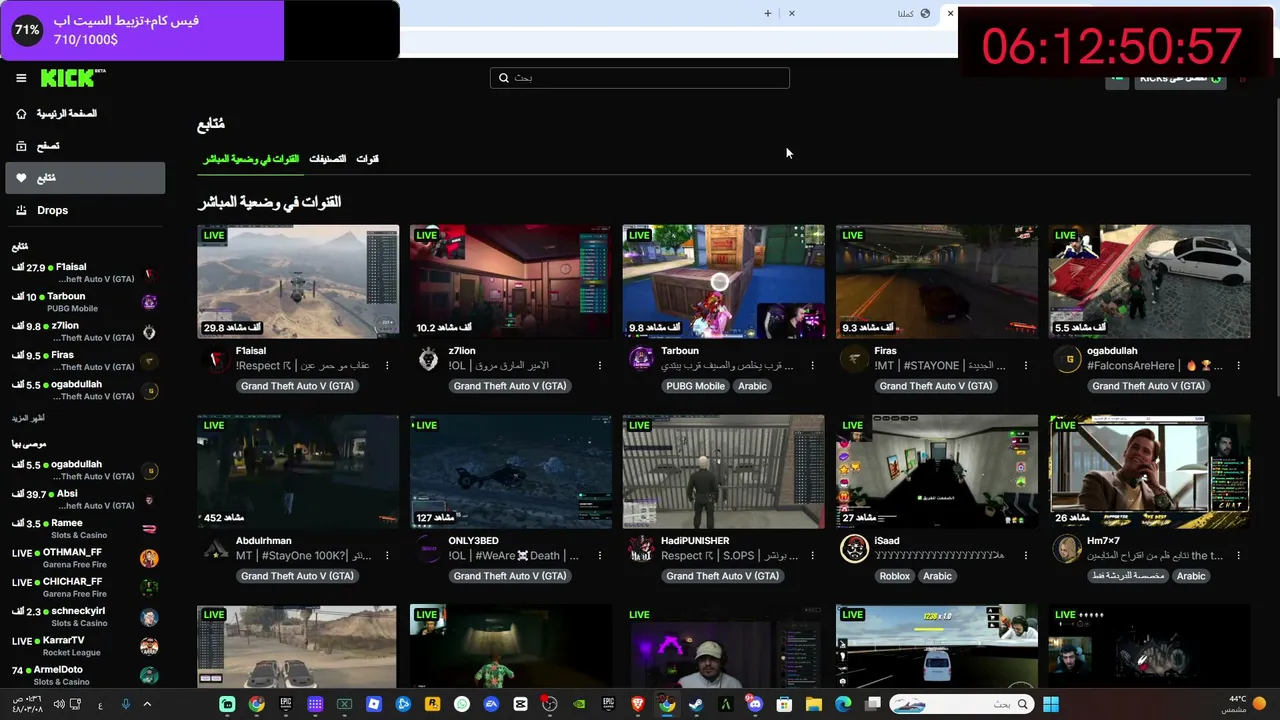Image resolution: width=1280 pixels, height=720 pixels.
Task: Open ONLY3BED's live stream thumbnail
Action: click(511, 472)
